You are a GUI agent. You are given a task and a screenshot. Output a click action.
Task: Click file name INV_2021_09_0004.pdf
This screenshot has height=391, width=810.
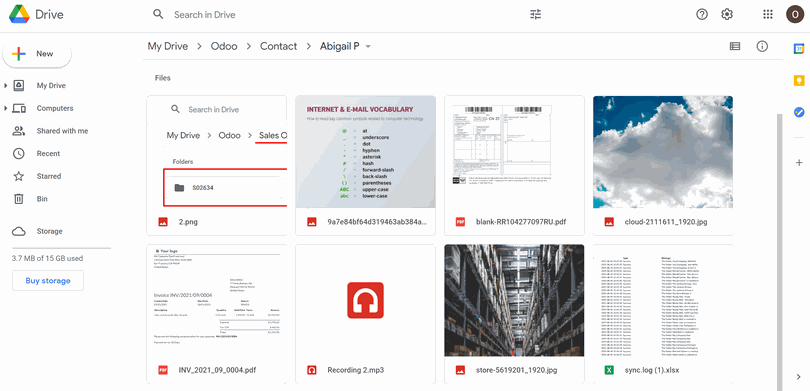217,370
